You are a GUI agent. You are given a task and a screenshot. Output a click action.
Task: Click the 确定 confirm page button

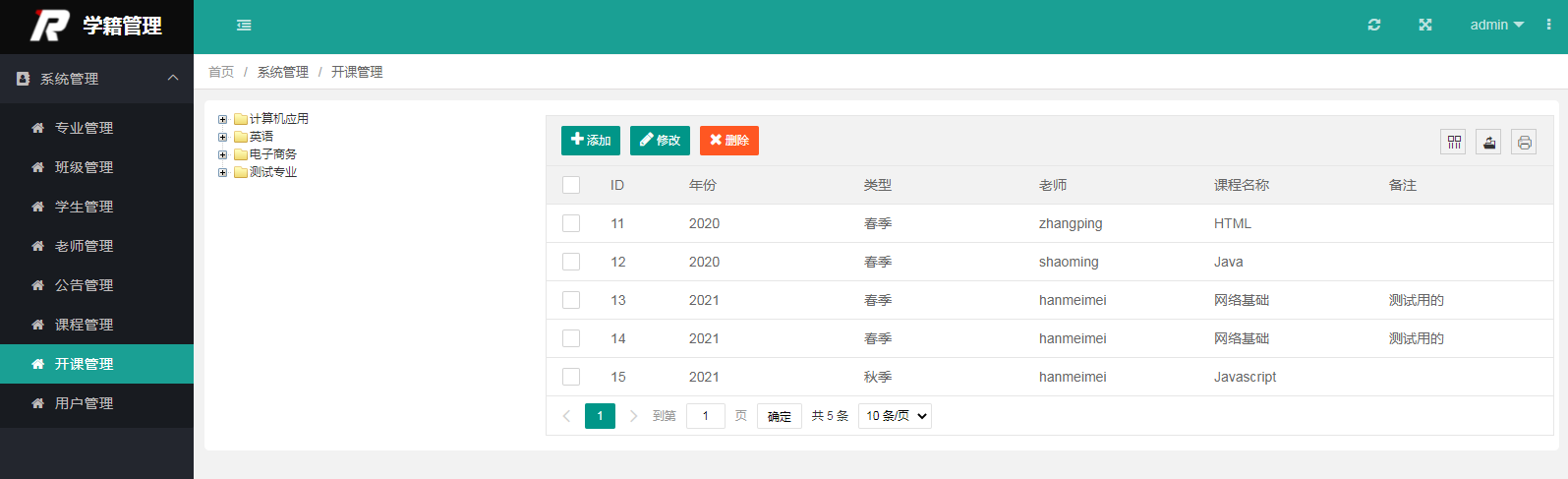(x=780, y=416)
